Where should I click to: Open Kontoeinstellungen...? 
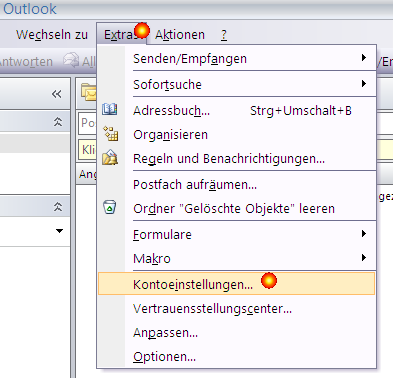237,284
